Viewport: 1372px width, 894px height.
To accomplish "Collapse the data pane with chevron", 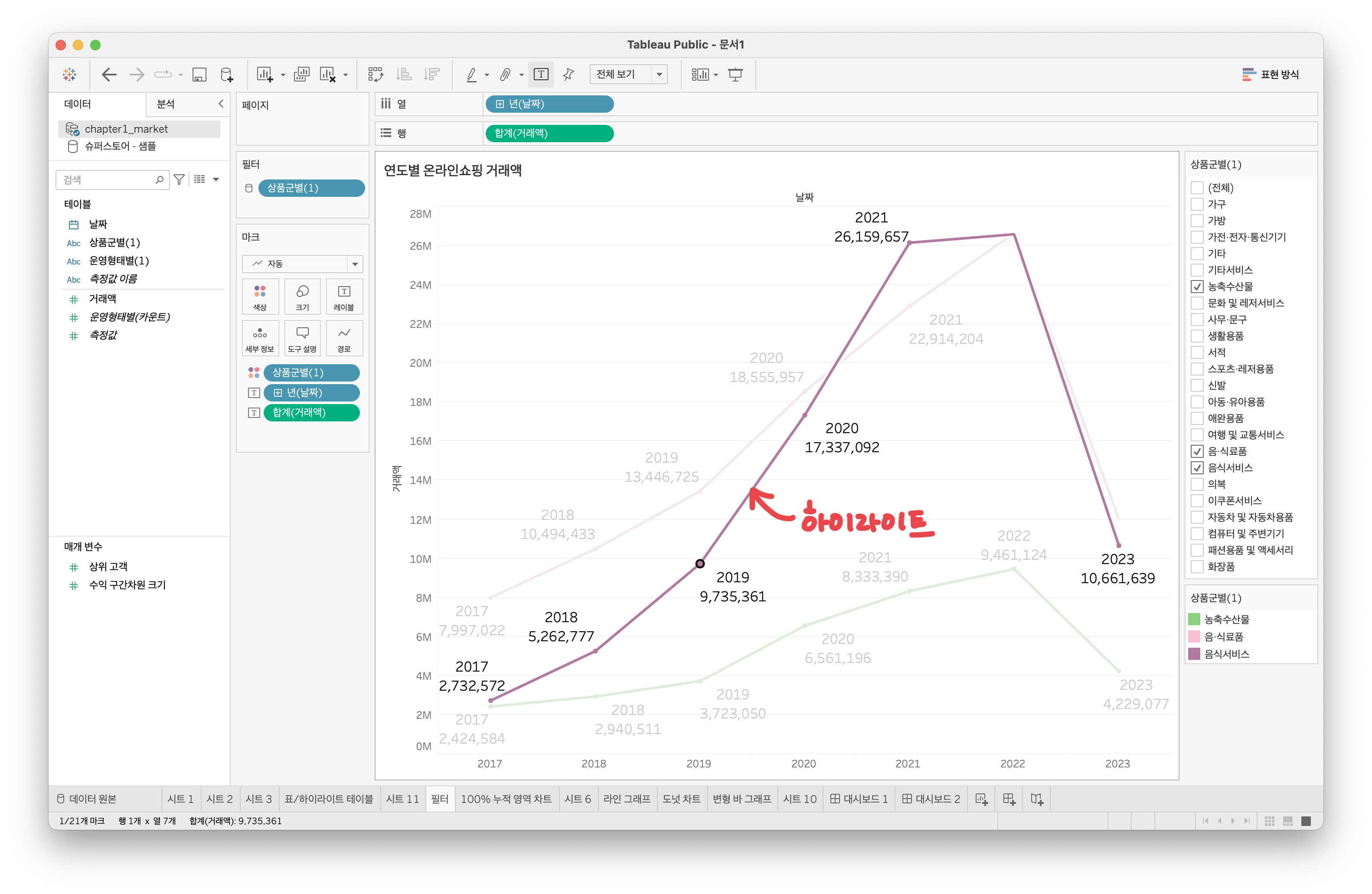I will coord(221,104).
